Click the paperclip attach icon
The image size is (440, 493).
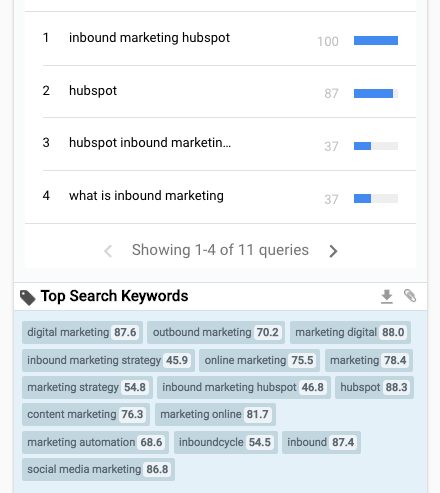coord(410,296)
